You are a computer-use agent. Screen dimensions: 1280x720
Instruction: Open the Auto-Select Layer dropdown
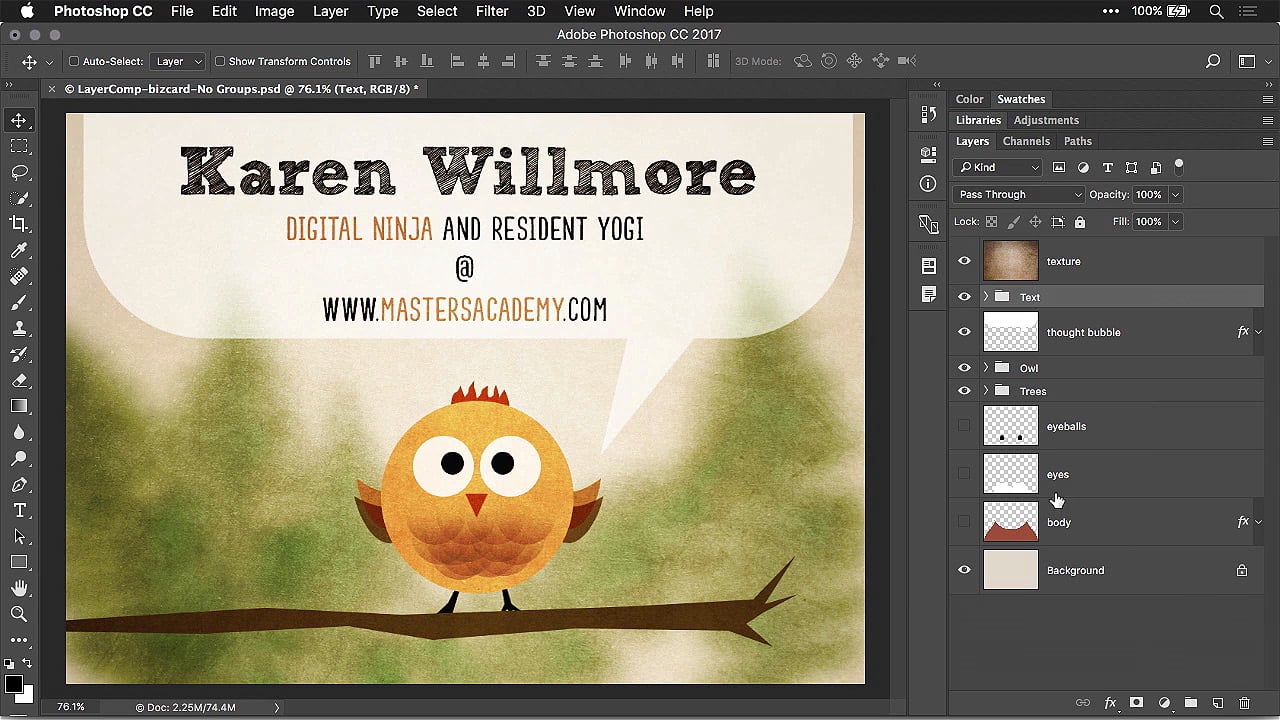click(178, 61)
